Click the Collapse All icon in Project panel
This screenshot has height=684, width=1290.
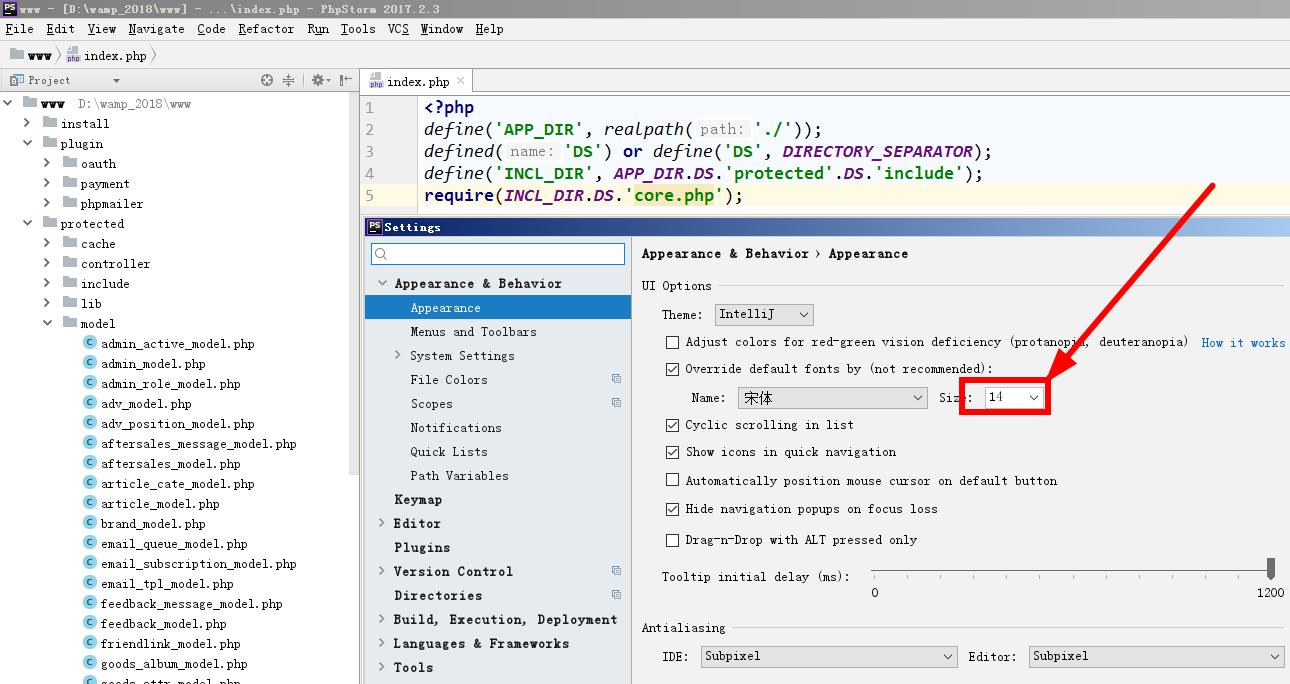point(289,80)
